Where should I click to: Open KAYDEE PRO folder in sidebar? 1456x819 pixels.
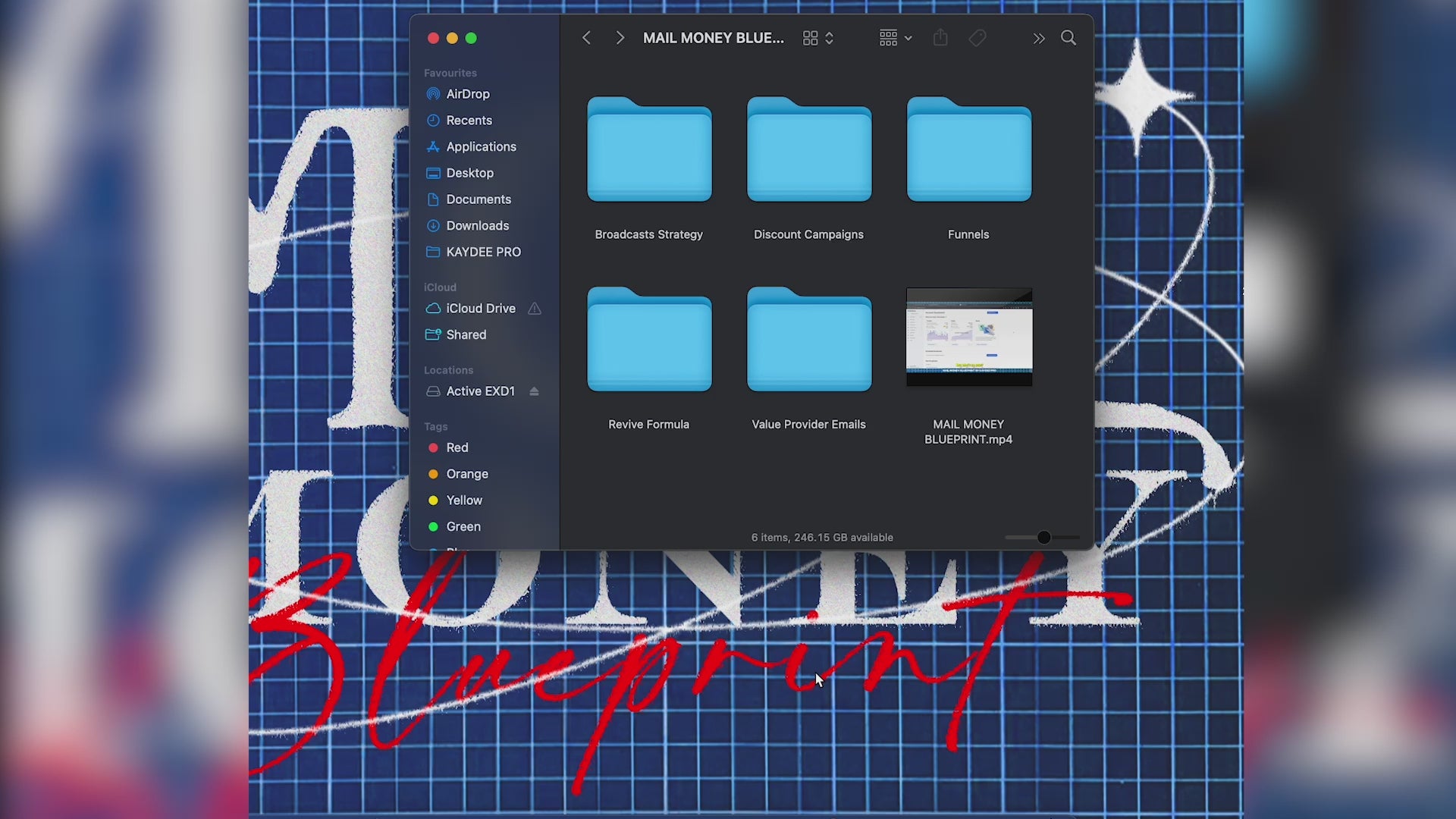(485, 252)
